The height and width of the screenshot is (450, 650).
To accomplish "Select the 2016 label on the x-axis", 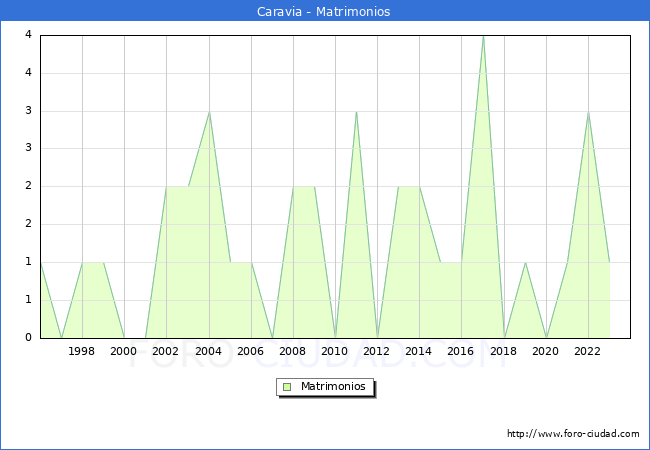I will [x=461, y=351].
